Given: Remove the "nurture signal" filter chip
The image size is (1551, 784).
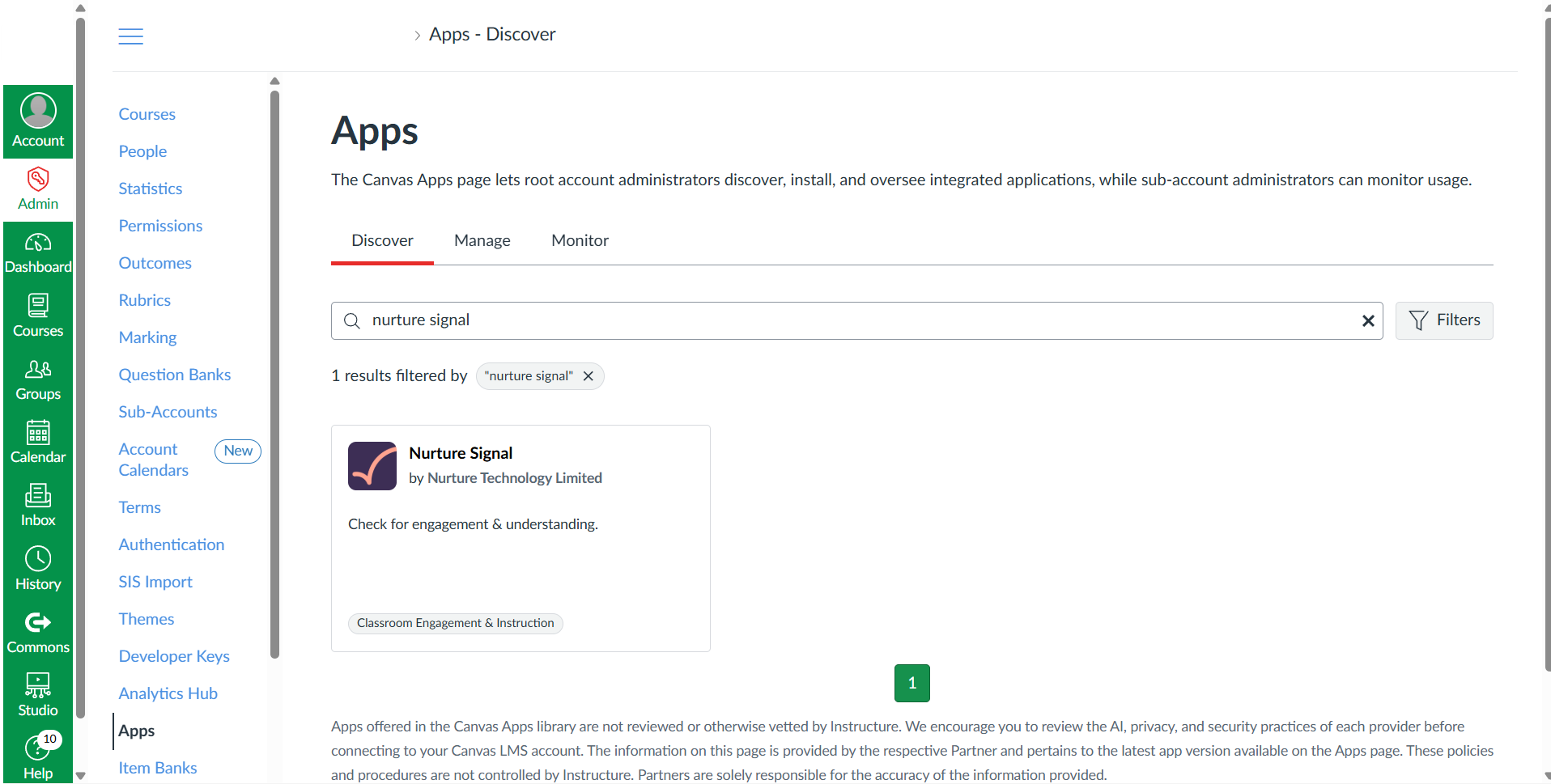Looking at the screenshot, I should (x=589, y=376).
